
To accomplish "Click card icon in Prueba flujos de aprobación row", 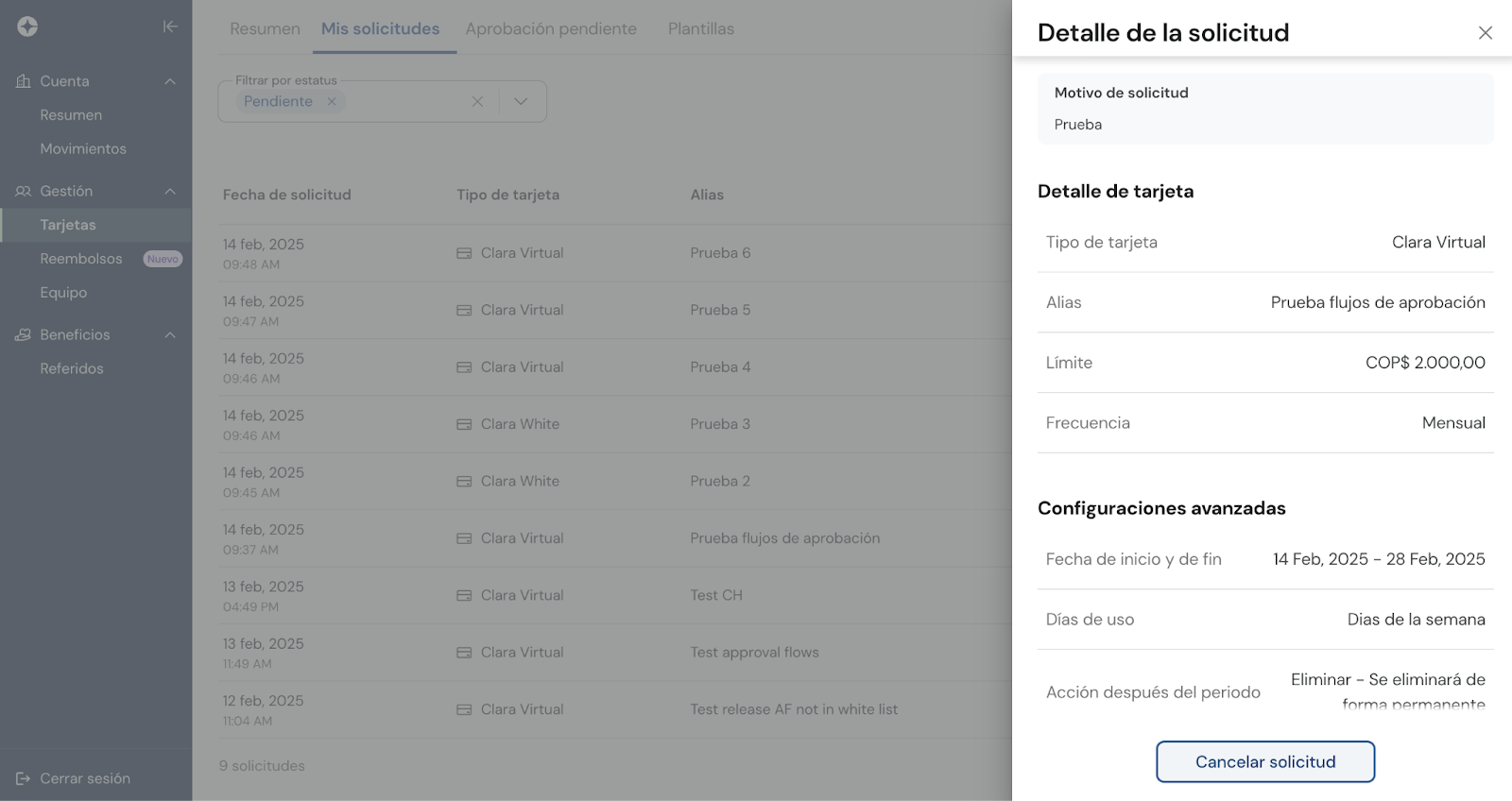I will pos(464,538).
